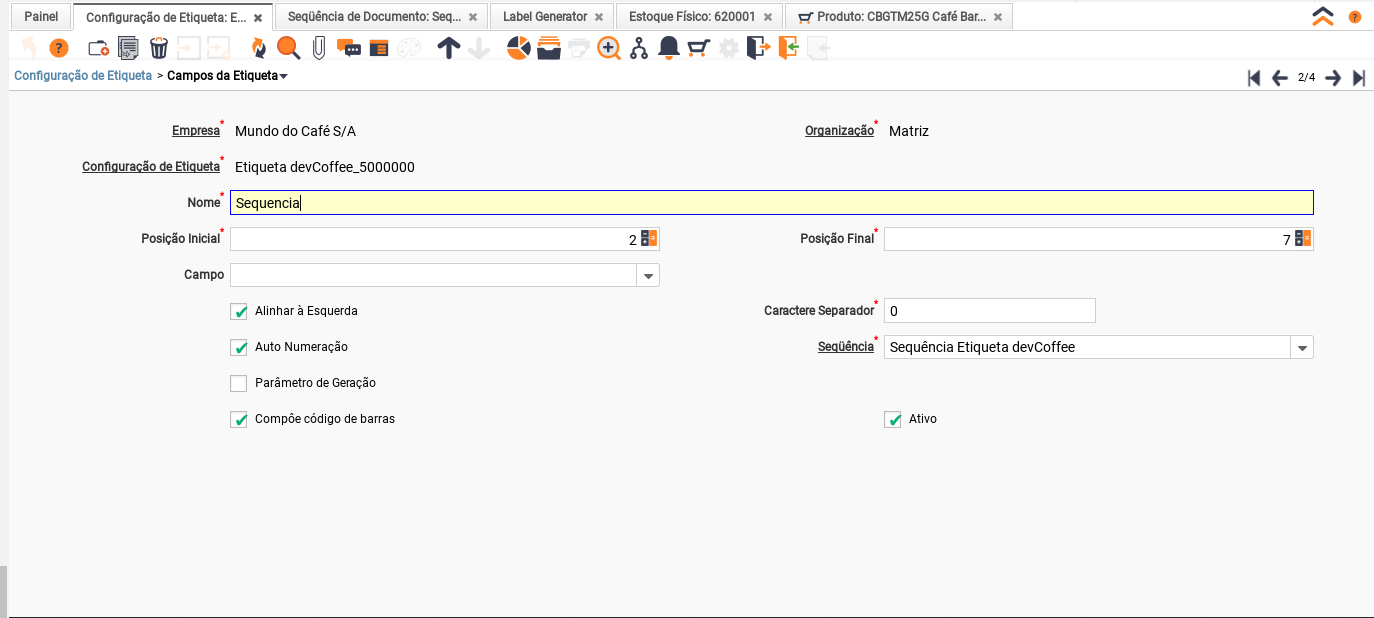Open Active Workflows tree icon
Image resolution: width=1374 pixels, height=618 pixels.
coord(639,48)
